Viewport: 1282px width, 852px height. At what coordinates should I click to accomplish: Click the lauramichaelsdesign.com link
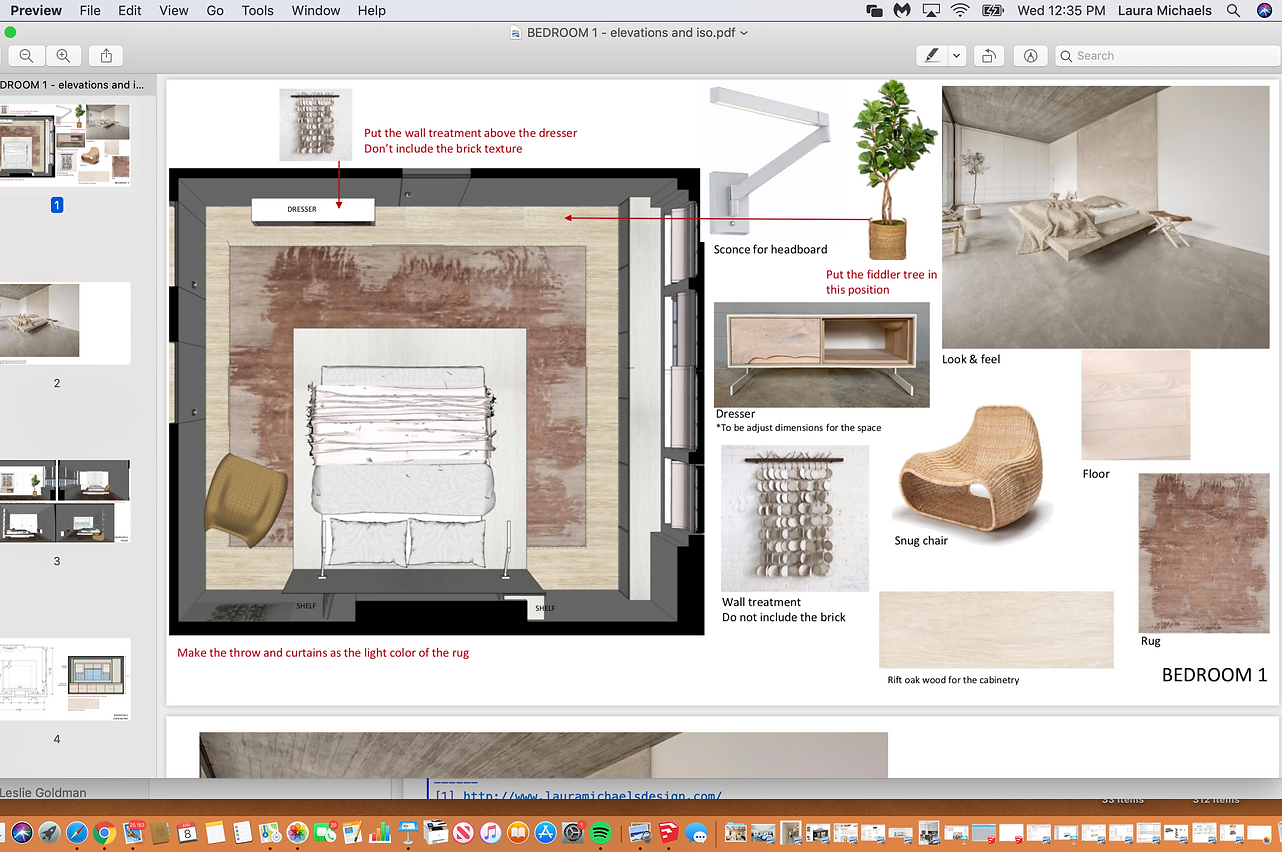592,796
